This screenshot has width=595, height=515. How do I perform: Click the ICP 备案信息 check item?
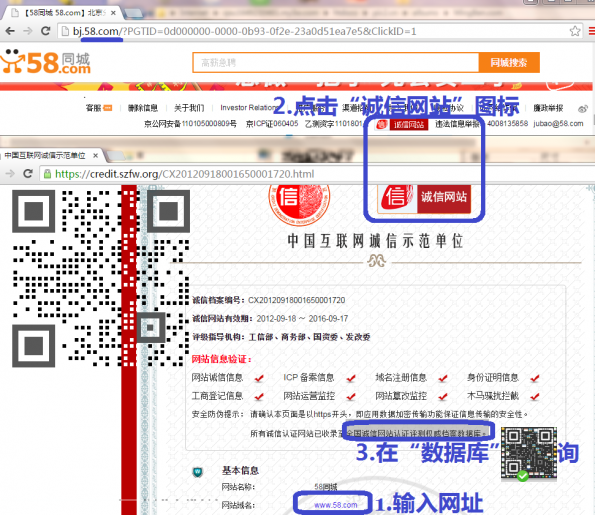click(x=320, y=378)
